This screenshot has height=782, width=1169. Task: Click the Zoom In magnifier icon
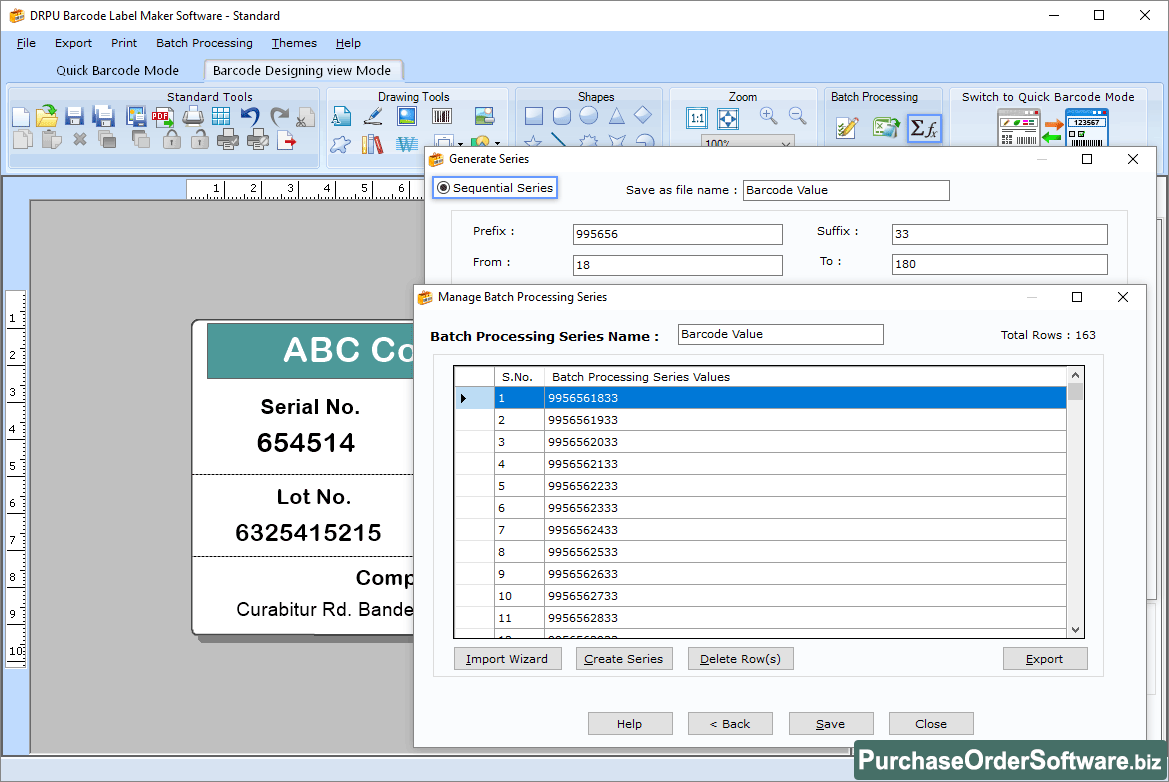coord(766,115)
